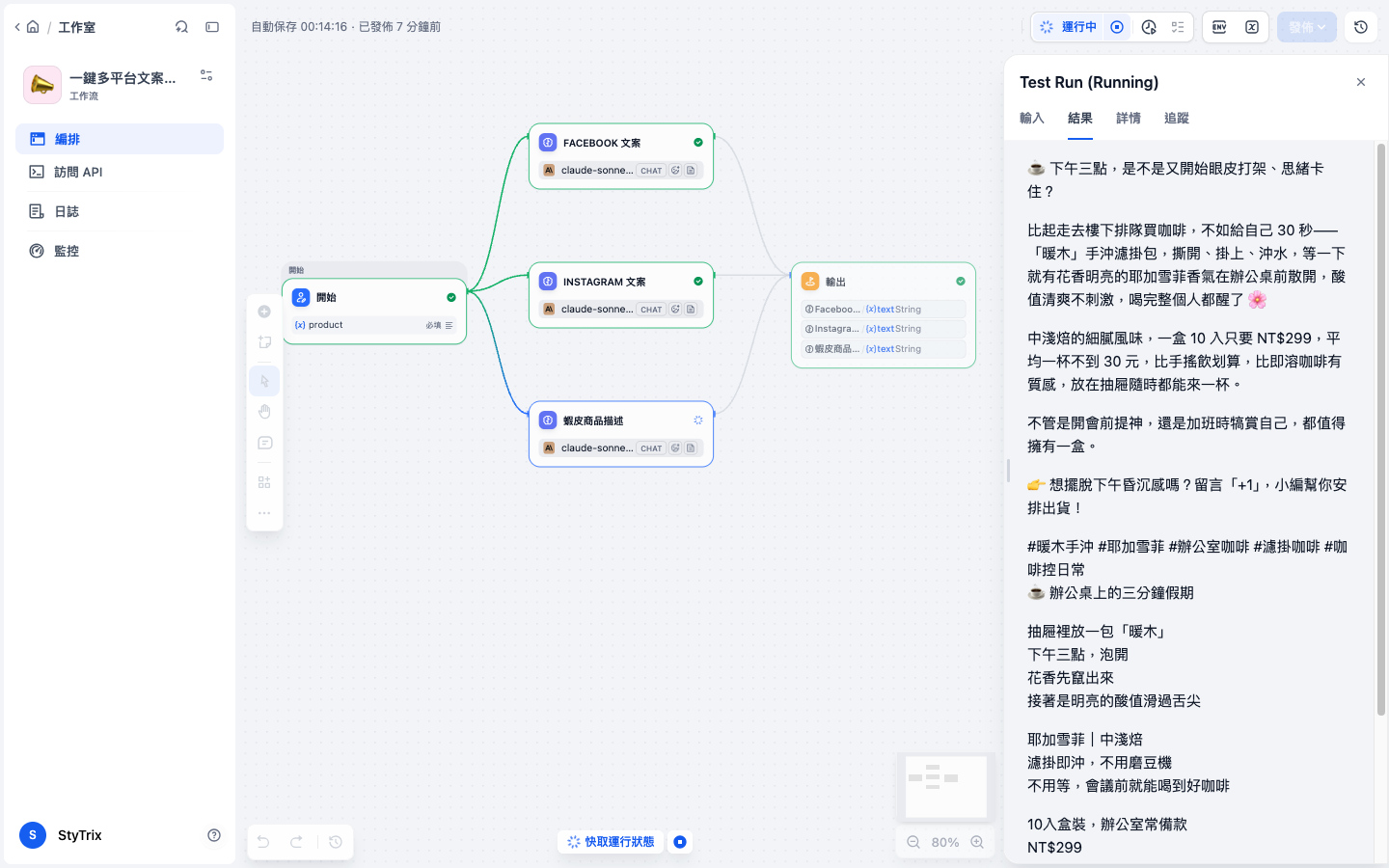This screenshot has height=868, width=1389.
Task: Open environment variables ENV button
Action: pos(1219,27)
